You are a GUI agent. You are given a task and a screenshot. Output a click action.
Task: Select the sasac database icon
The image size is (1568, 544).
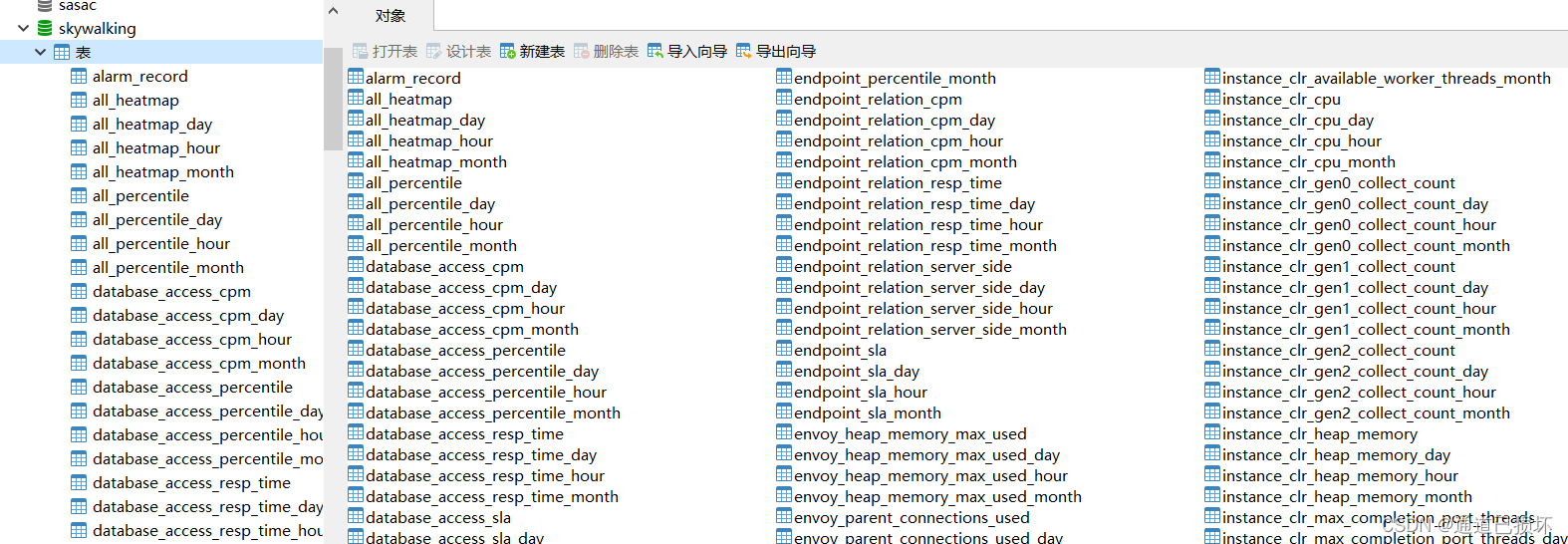(45, 5)
